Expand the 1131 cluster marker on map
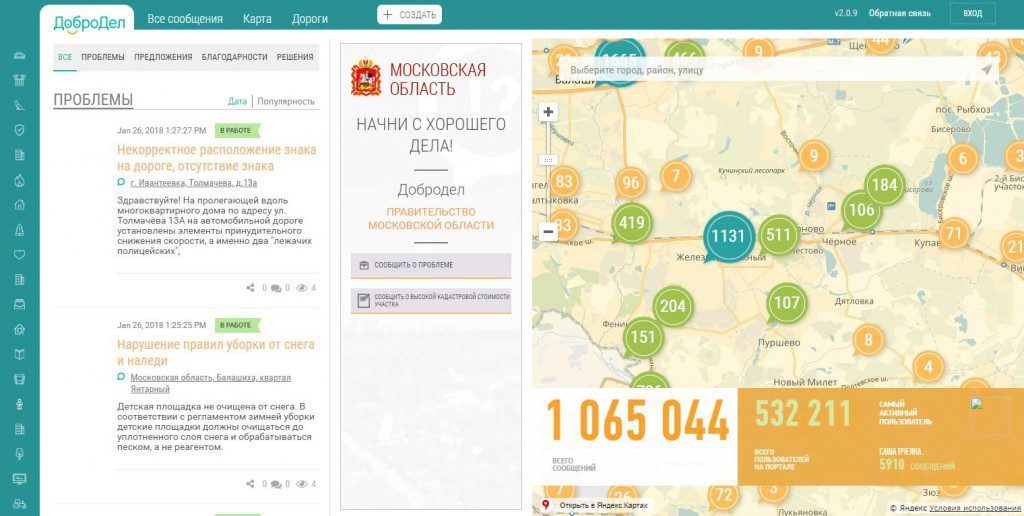The image size is (1024, 516). point(728,236)
